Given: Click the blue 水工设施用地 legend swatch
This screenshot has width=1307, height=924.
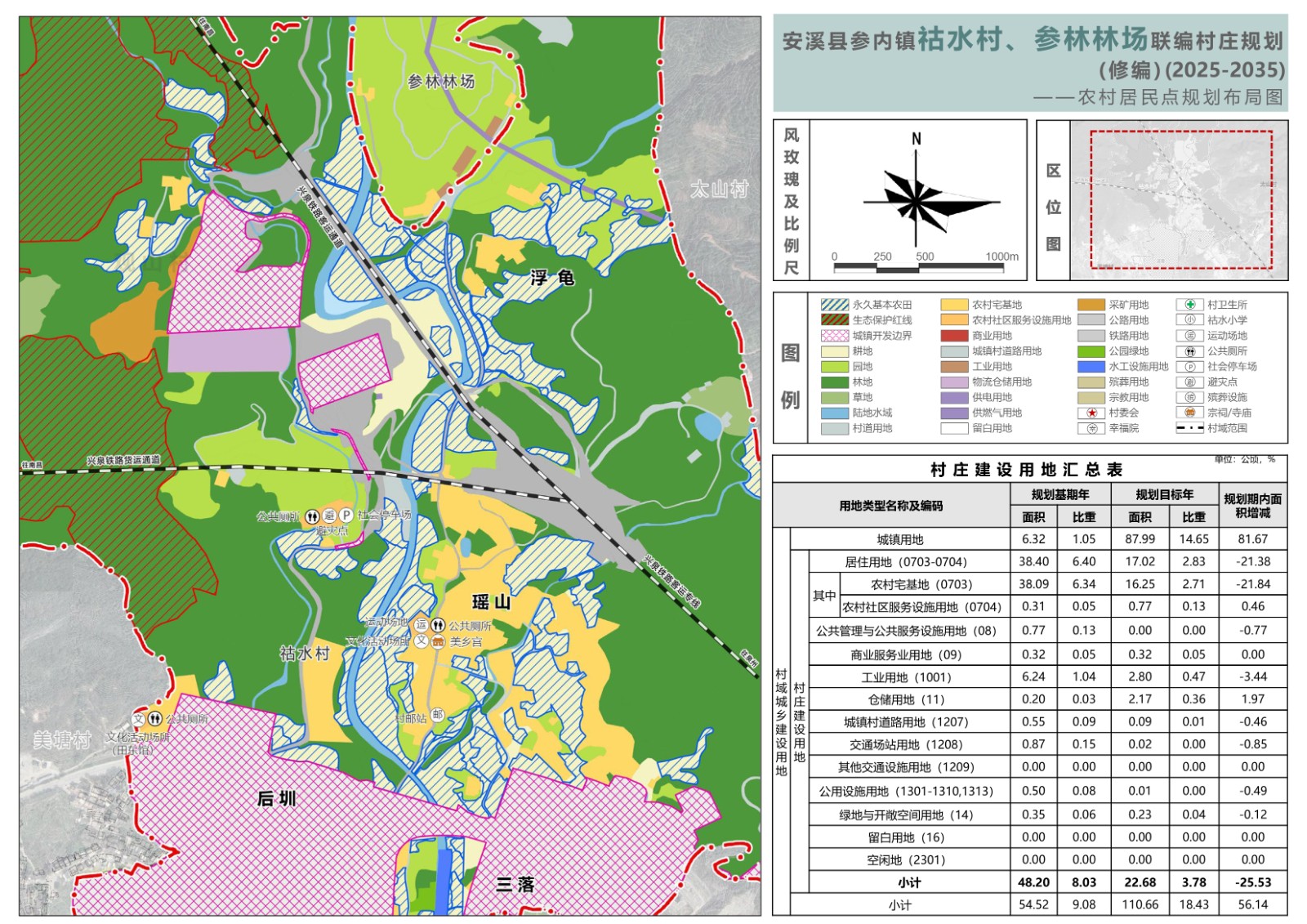Looking at the screenshot, I should tap(1091, 367).
